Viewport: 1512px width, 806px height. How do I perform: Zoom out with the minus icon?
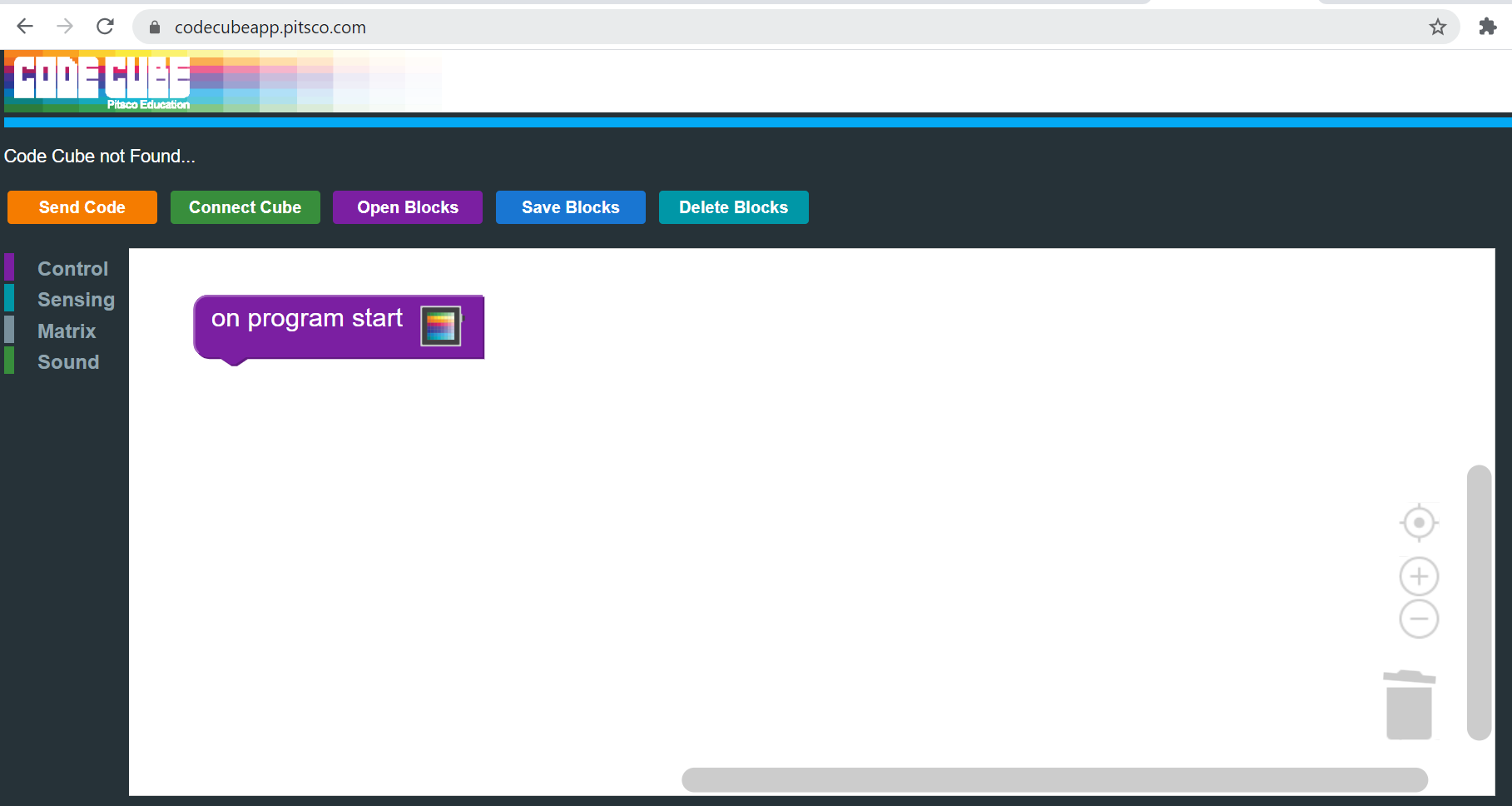1419,619
